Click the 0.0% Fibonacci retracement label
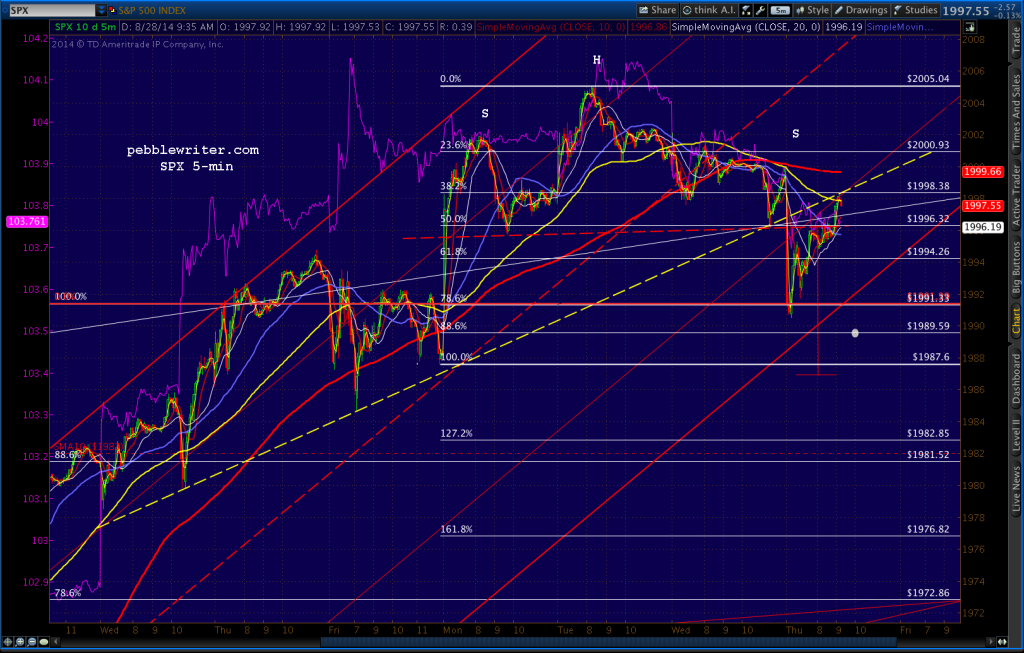Screen dimensions: 1024x653 pos(451,78)
